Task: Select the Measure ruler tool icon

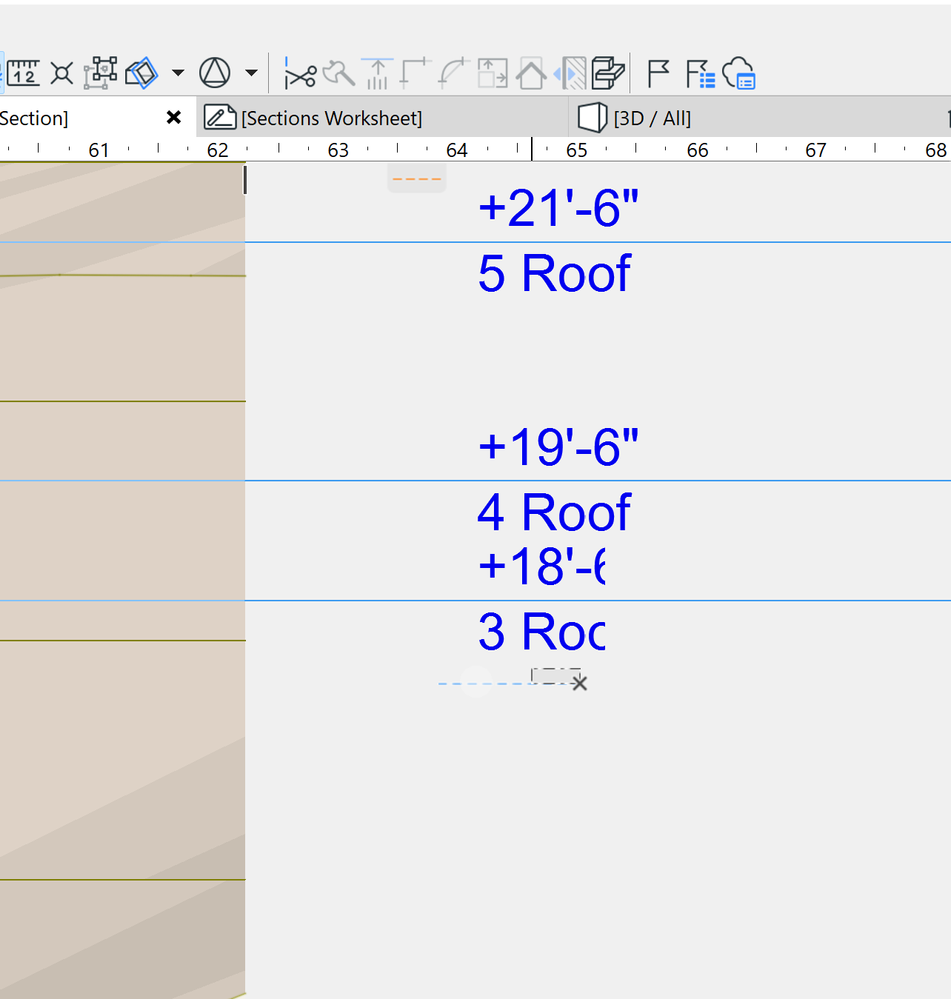Action: pos(23,73)
